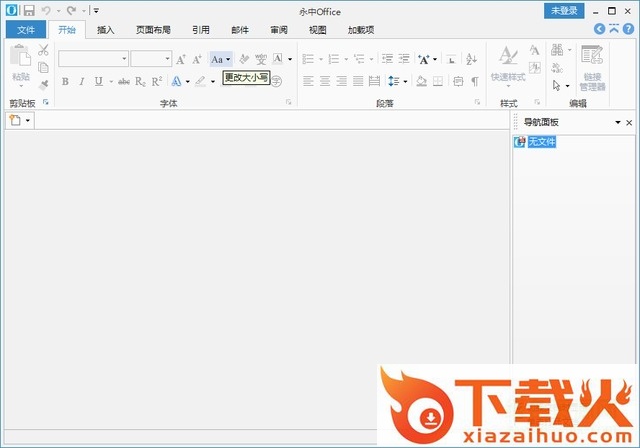The height and width of the screenshot is (448, 640).
Task: Toggle Bold formatting
Action: (x=65, y=82)
